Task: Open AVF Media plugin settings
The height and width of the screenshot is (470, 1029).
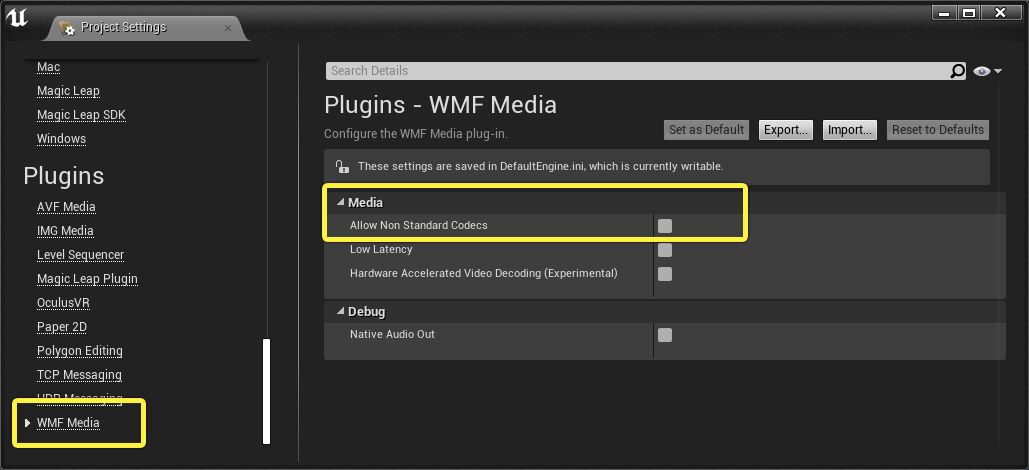Action: pos(66,207)
